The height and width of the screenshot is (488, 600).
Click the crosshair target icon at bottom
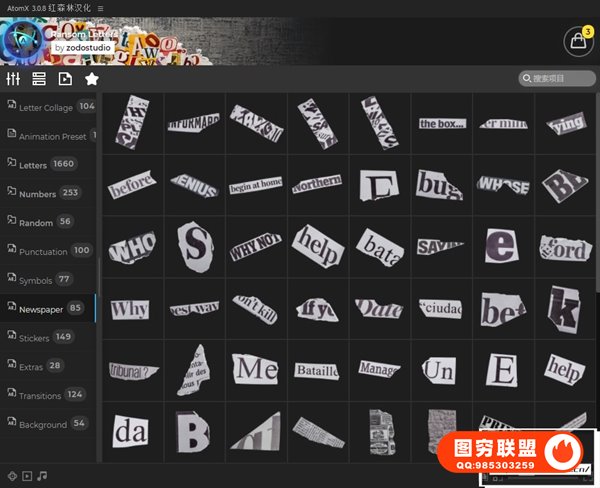[12, 476]
